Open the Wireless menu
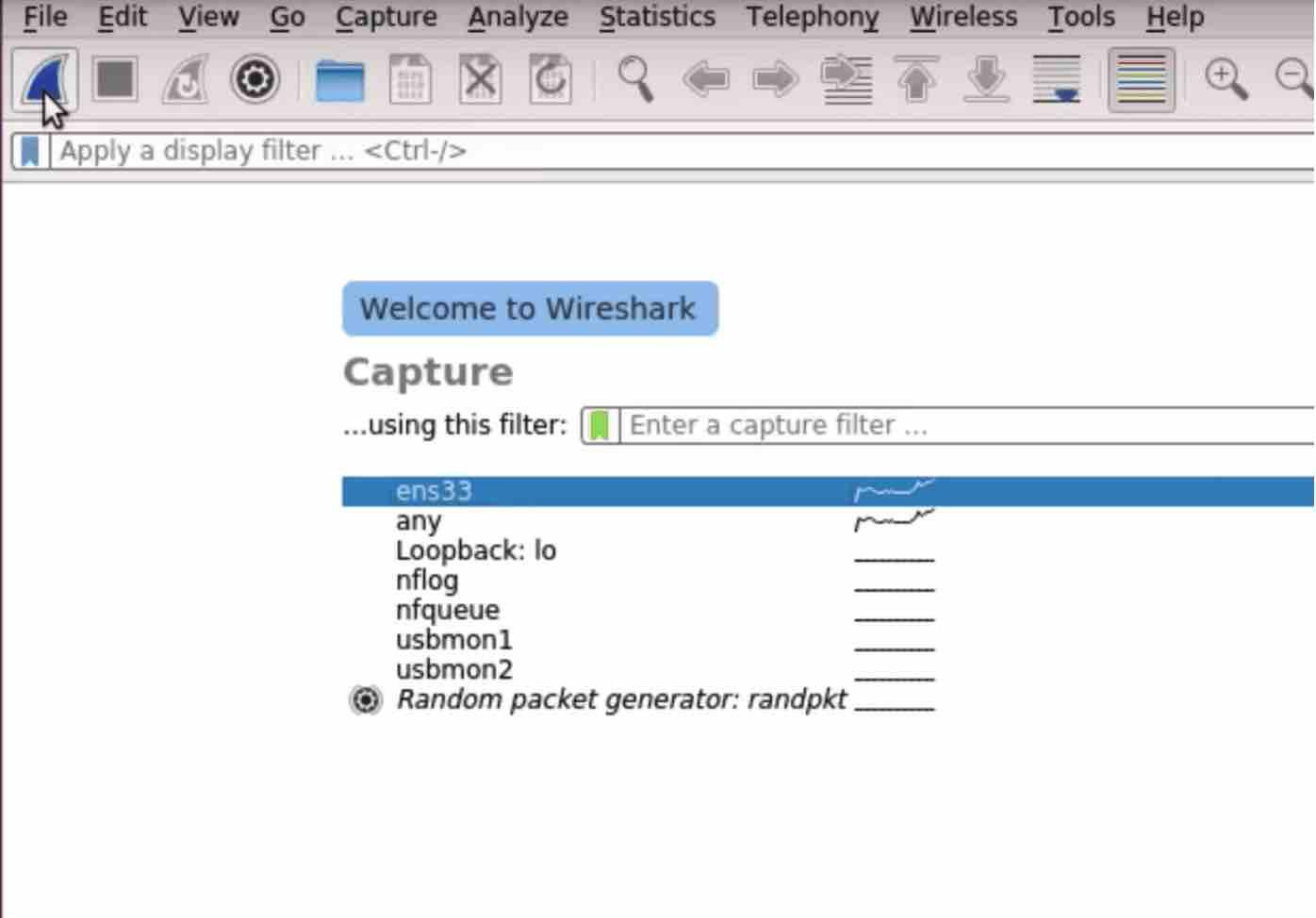 963,17
